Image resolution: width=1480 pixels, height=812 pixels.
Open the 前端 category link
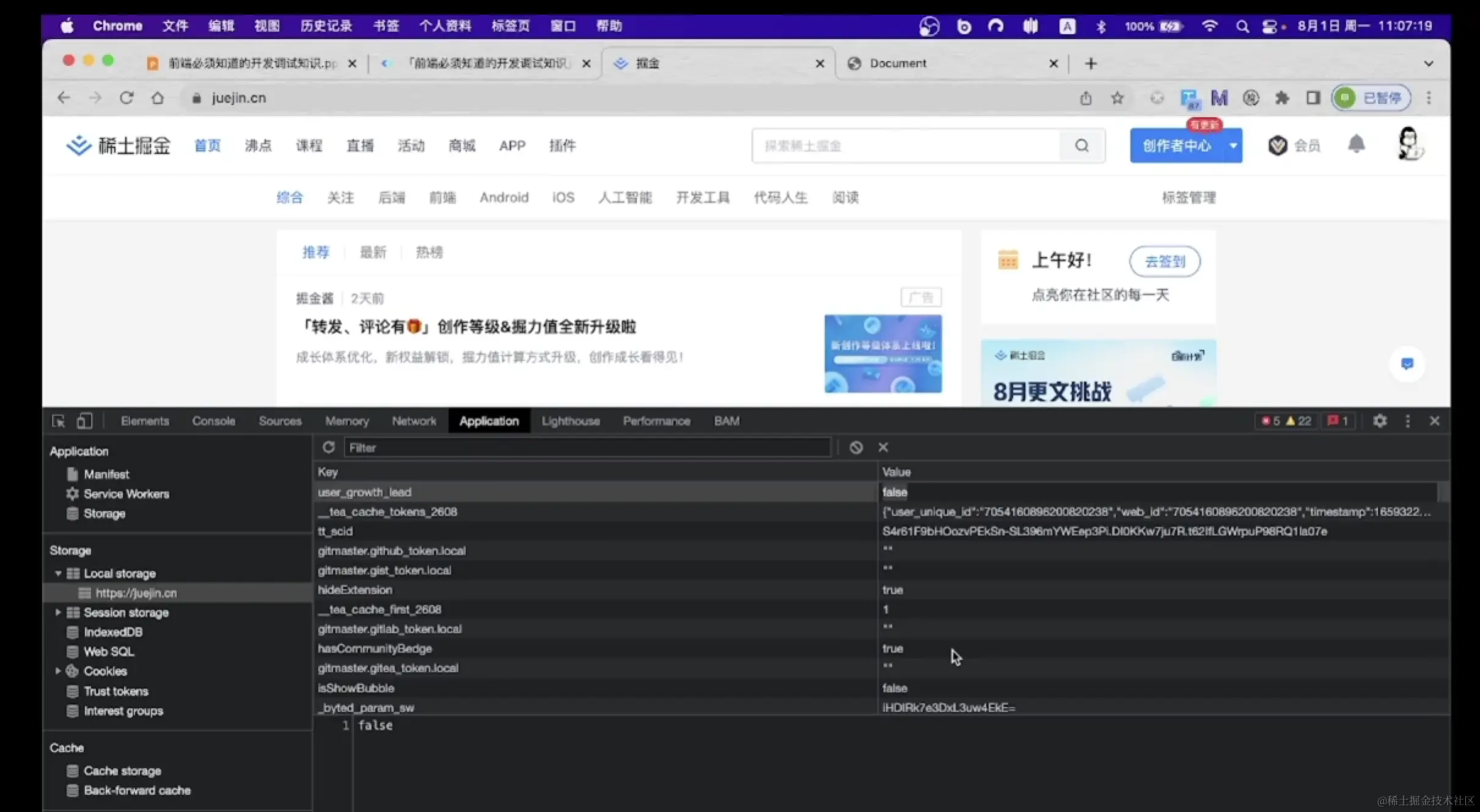pyautogui.click(x=442, y=197)
